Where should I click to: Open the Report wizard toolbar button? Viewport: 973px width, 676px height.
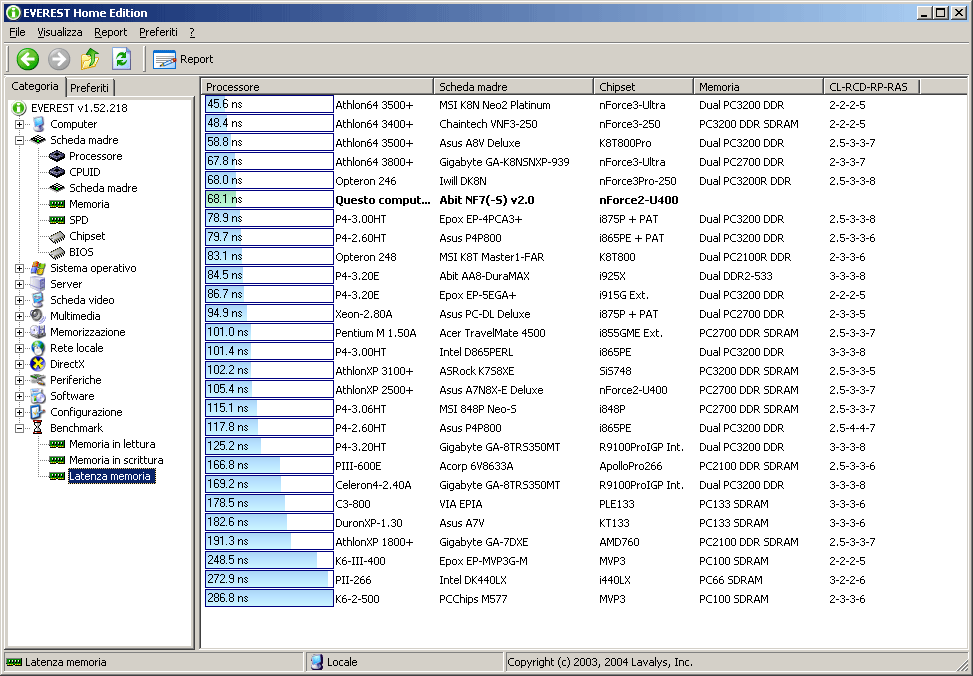183,59
